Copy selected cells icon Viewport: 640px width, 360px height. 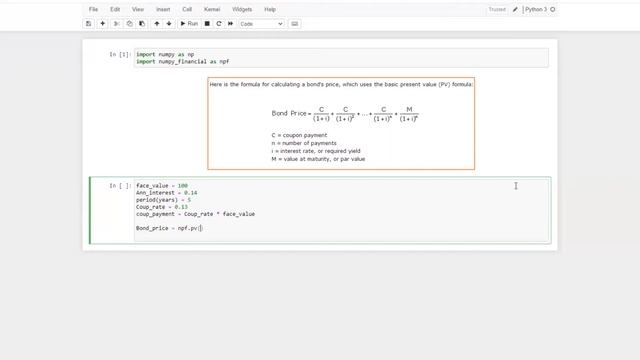tap(129, 24)
